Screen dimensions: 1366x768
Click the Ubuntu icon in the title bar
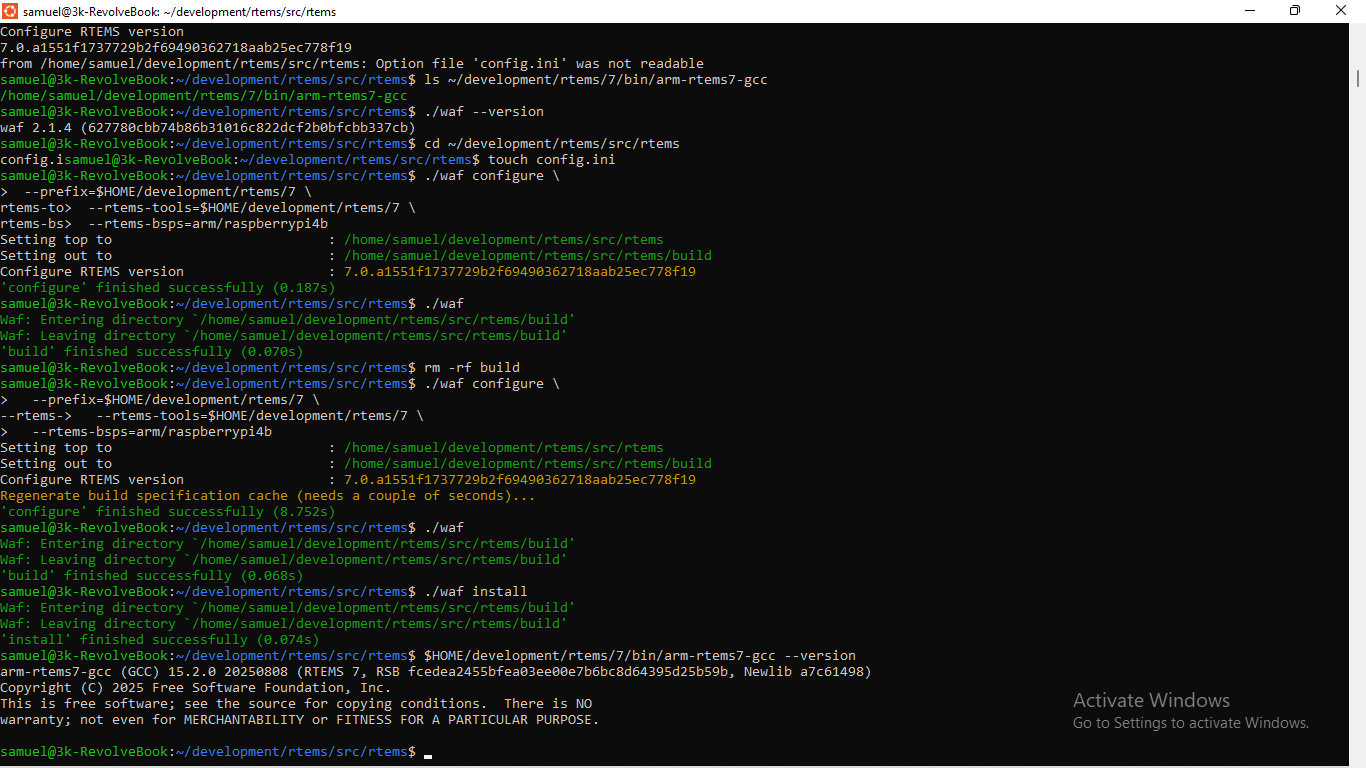click(x=11, y=11)
